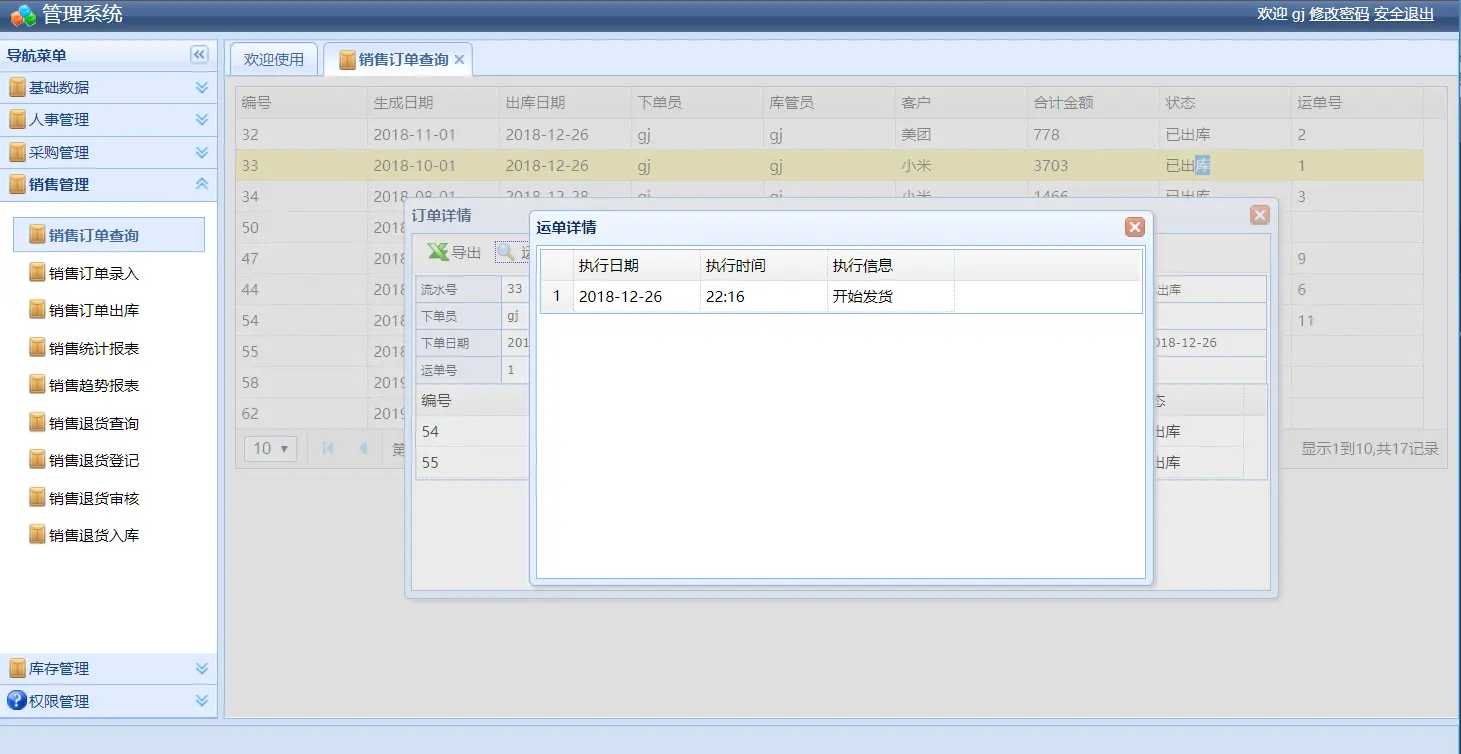Expand the 采购管理 section arrow
Image resolution: width=1461 pixels, height=754 pixels.
tap(202, 152)
